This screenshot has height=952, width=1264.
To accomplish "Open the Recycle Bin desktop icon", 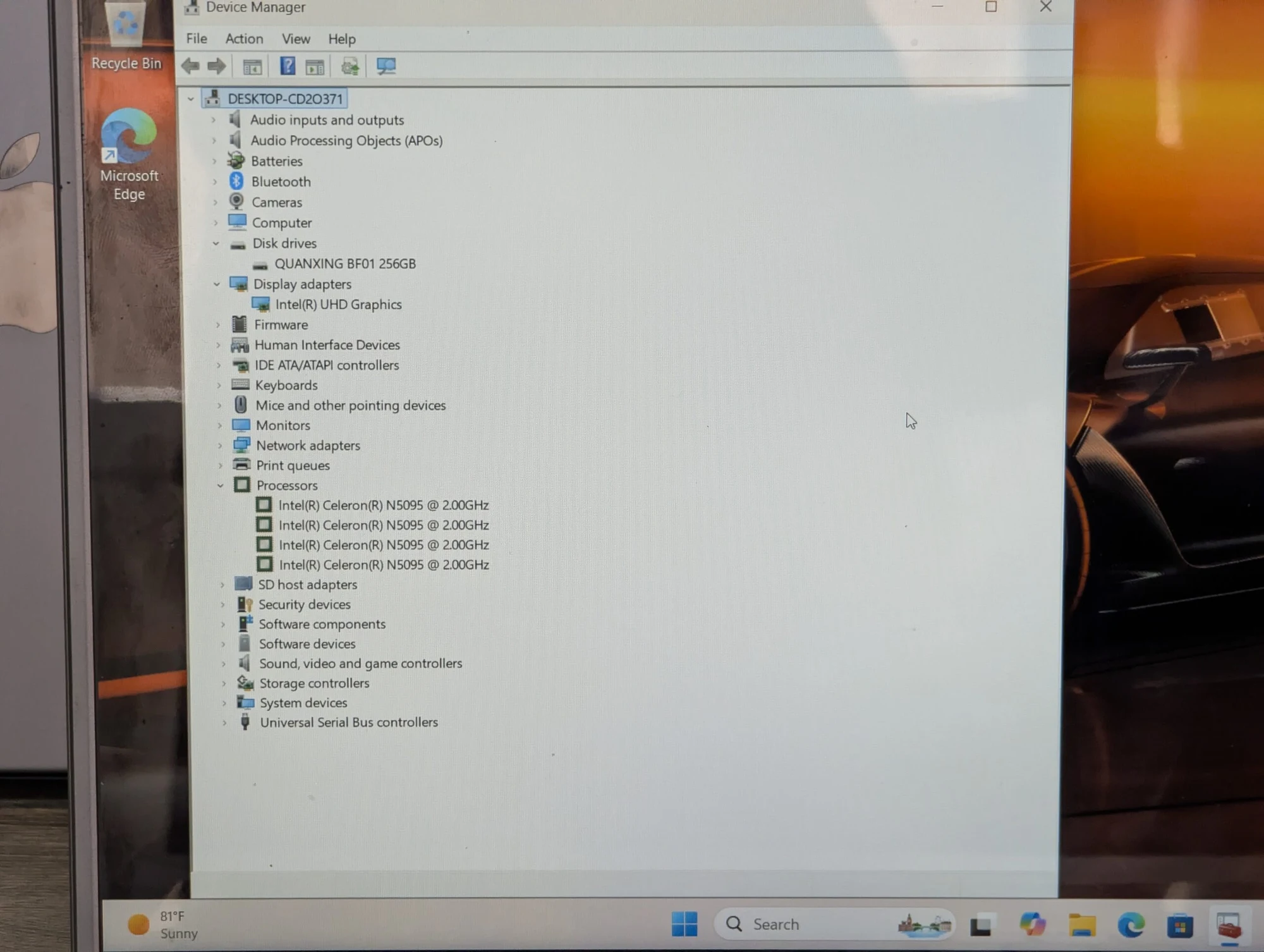I will coord(126,35).
